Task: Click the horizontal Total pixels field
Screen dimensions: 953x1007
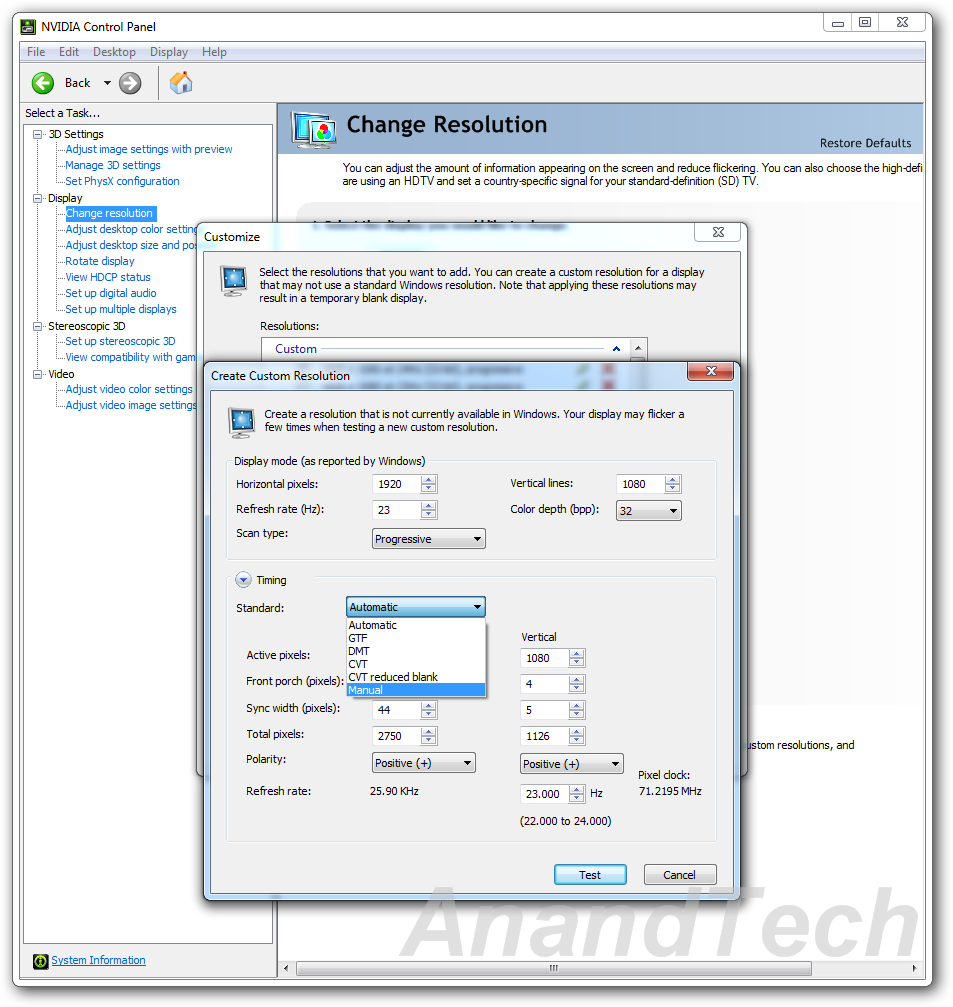Action: click(x=396, y=736)
